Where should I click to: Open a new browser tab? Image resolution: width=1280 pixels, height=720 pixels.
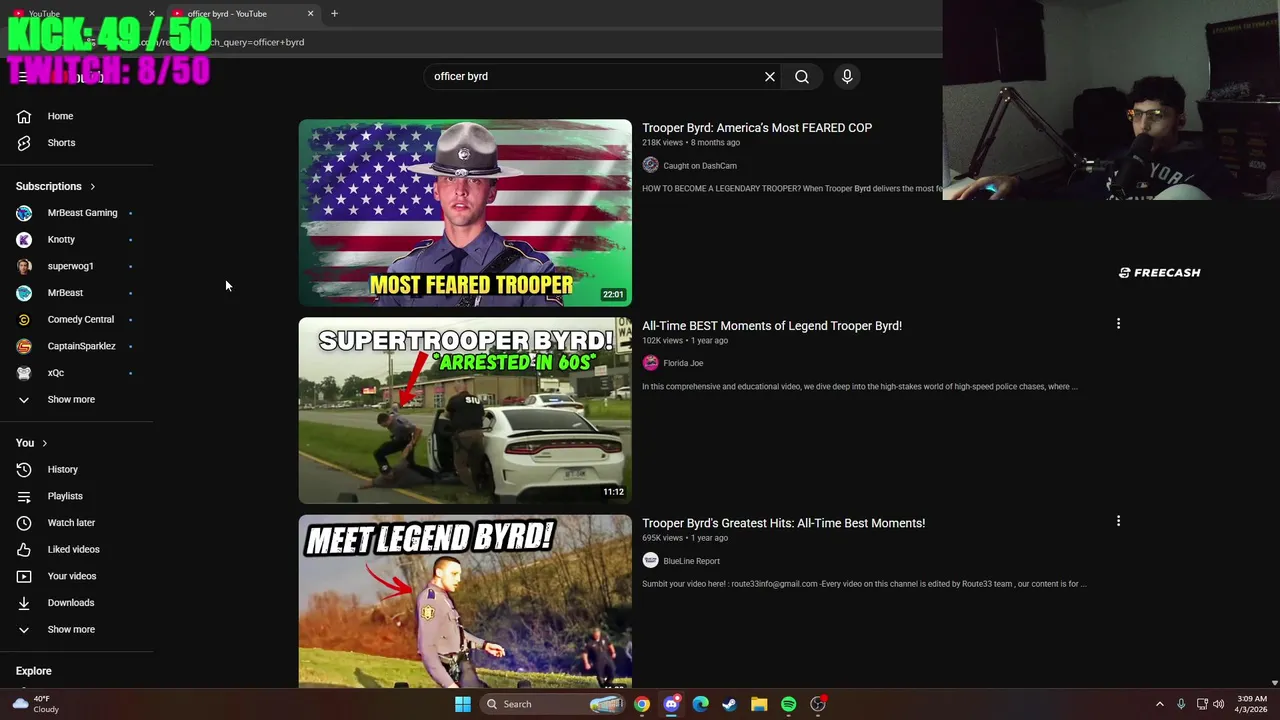click(334, 13)
